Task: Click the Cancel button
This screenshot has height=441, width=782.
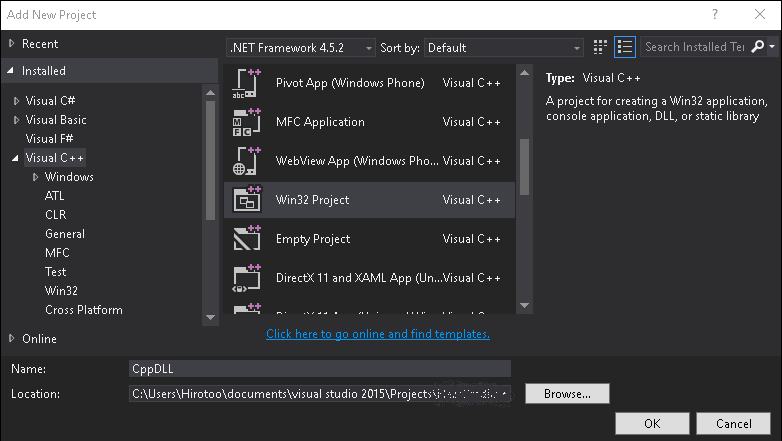Action: [734, 424]
